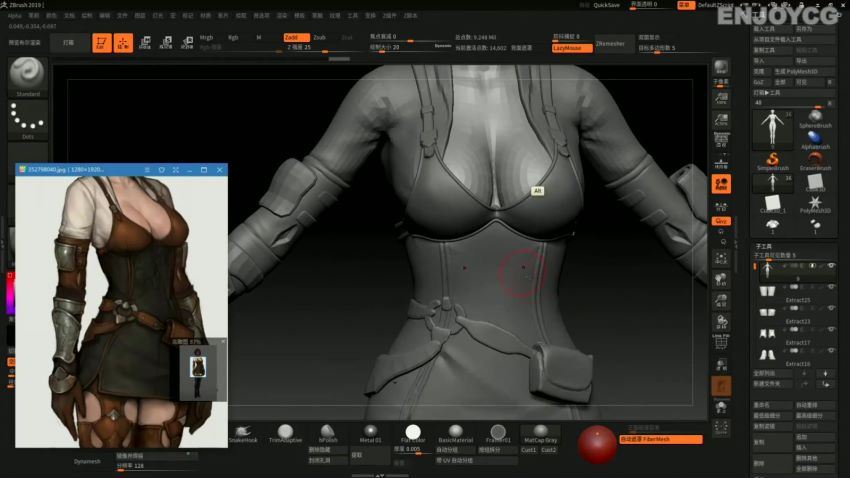
Task: Open the Dots stroke type selector
Action: 27,119
